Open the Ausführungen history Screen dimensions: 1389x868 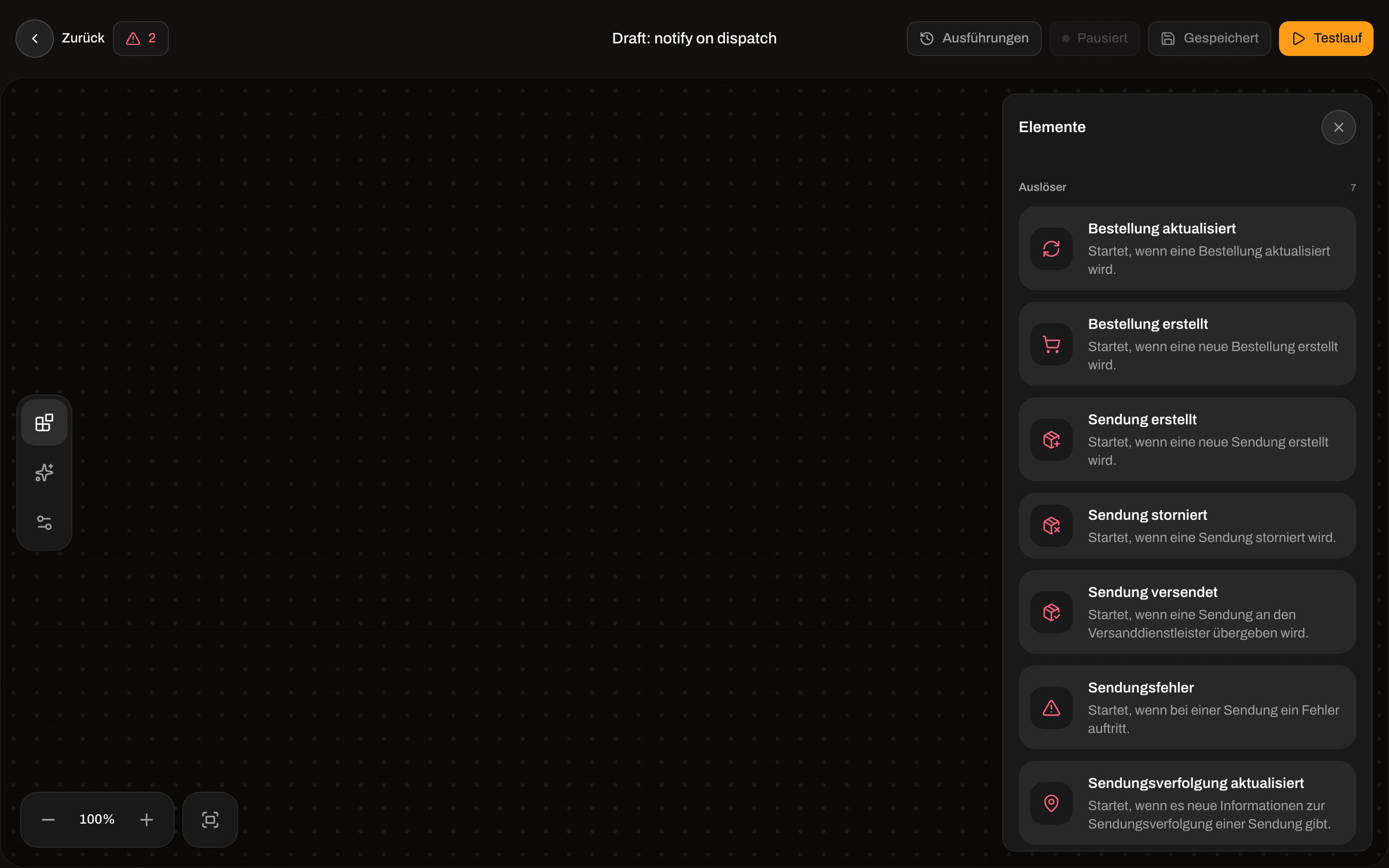pos(973,39)
